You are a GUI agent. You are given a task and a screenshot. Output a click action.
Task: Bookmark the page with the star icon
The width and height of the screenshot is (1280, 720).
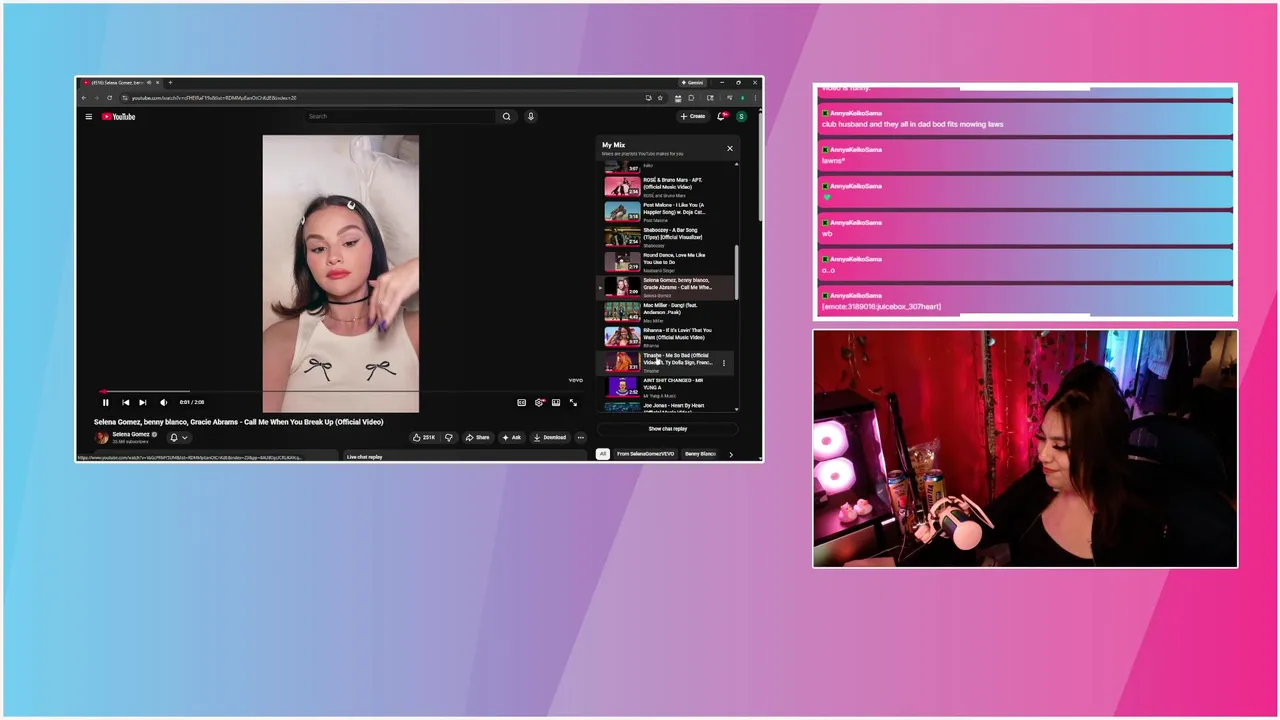[660, 98]
